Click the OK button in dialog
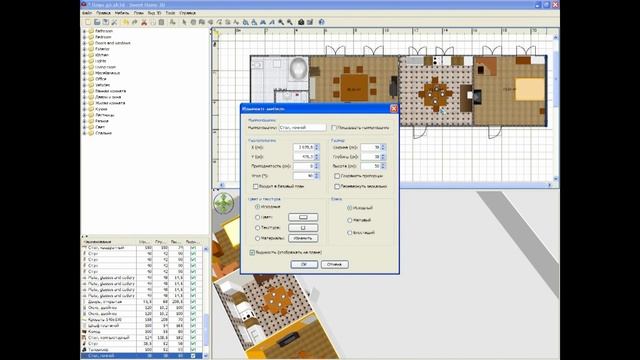Screen dimensions: 640x360 [x=304, y=264]
